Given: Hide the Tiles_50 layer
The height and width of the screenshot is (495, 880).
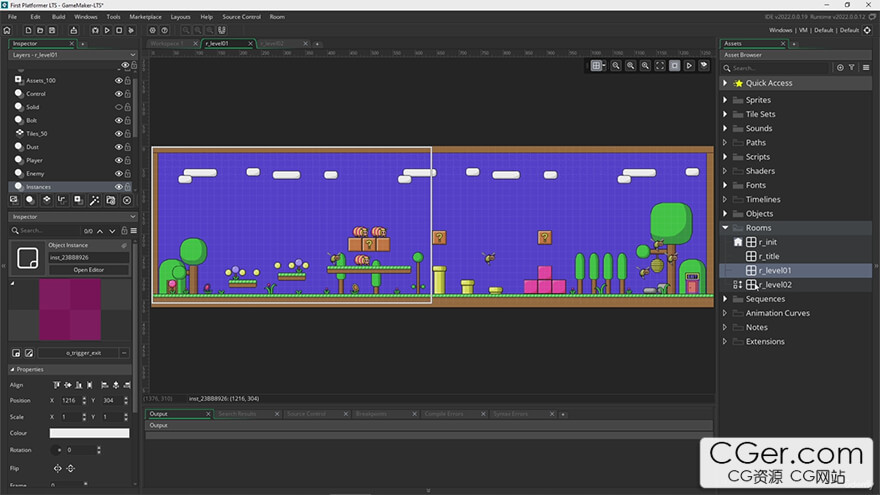Looking at the screenshot, I should (x=118, y=134).
